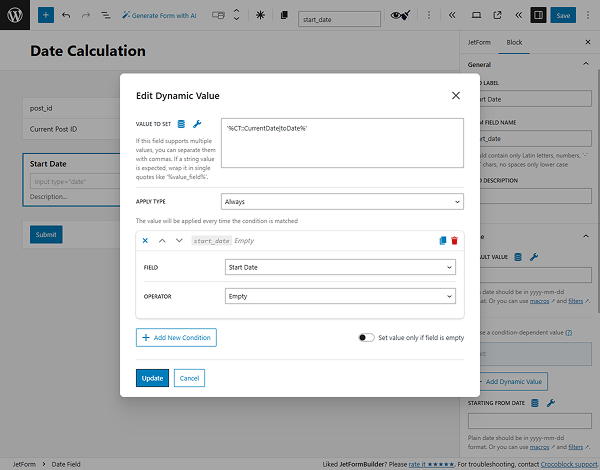Click the toolbar copy block icon

click(x=284, y=15)
